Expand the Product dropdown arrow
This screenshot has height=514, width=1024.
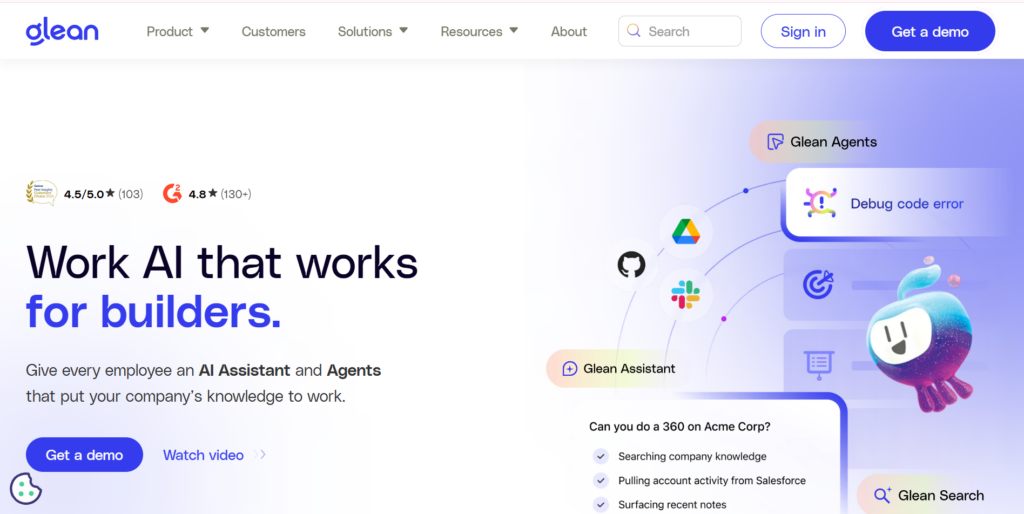[205, 31]
